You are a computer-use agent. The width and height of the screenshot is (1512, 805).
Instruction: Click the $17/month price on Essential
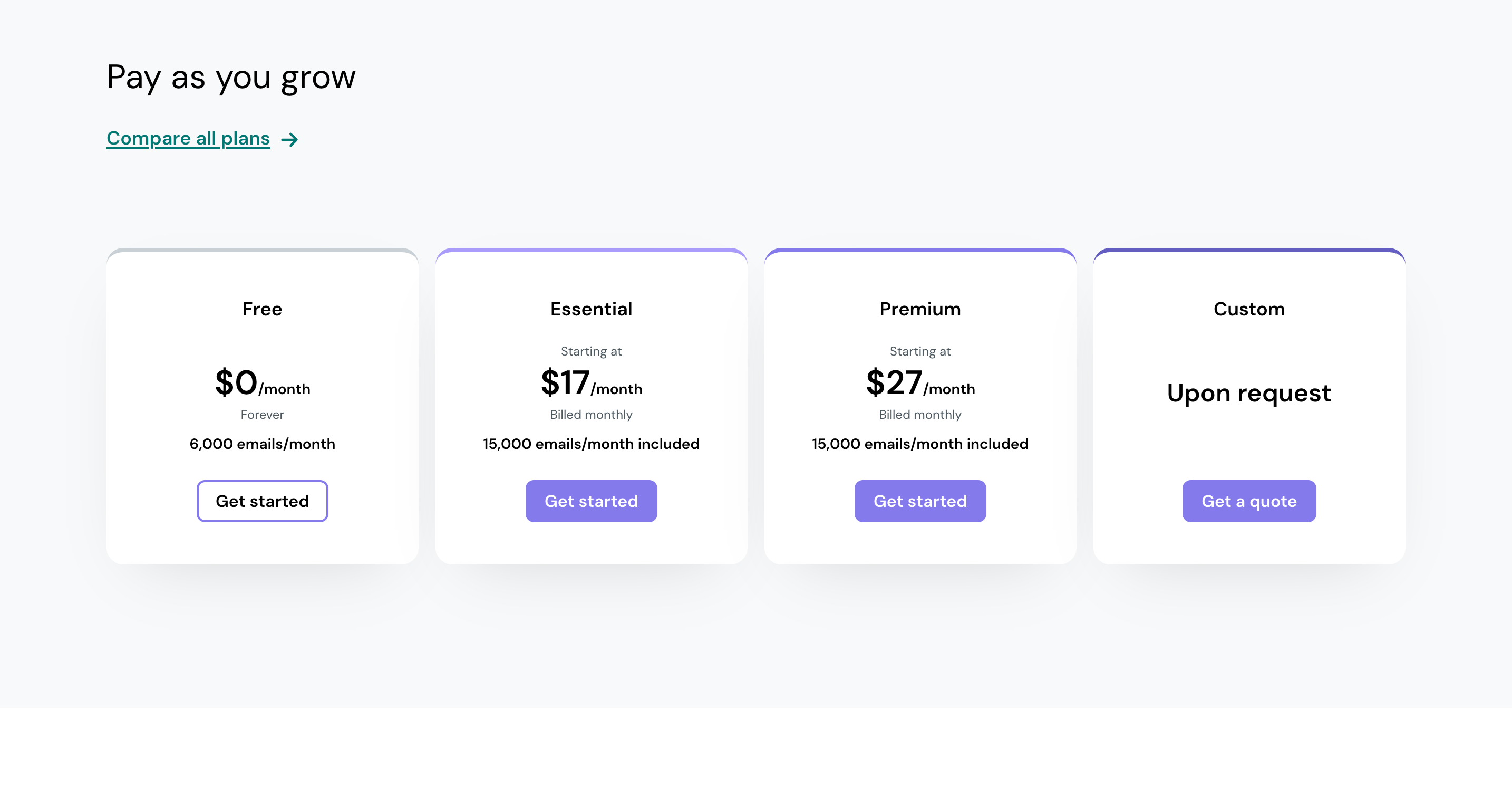[x=591, y=384]
